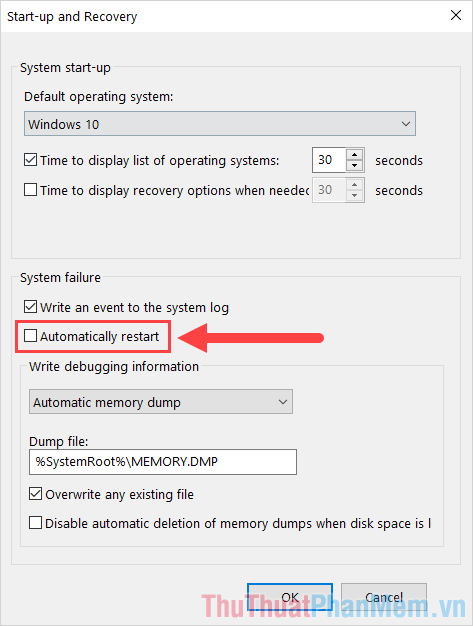The height and width of the screenshot is (626, 473).
Task: Check the Automatically restart checkbox
Action: click(31, 336)
